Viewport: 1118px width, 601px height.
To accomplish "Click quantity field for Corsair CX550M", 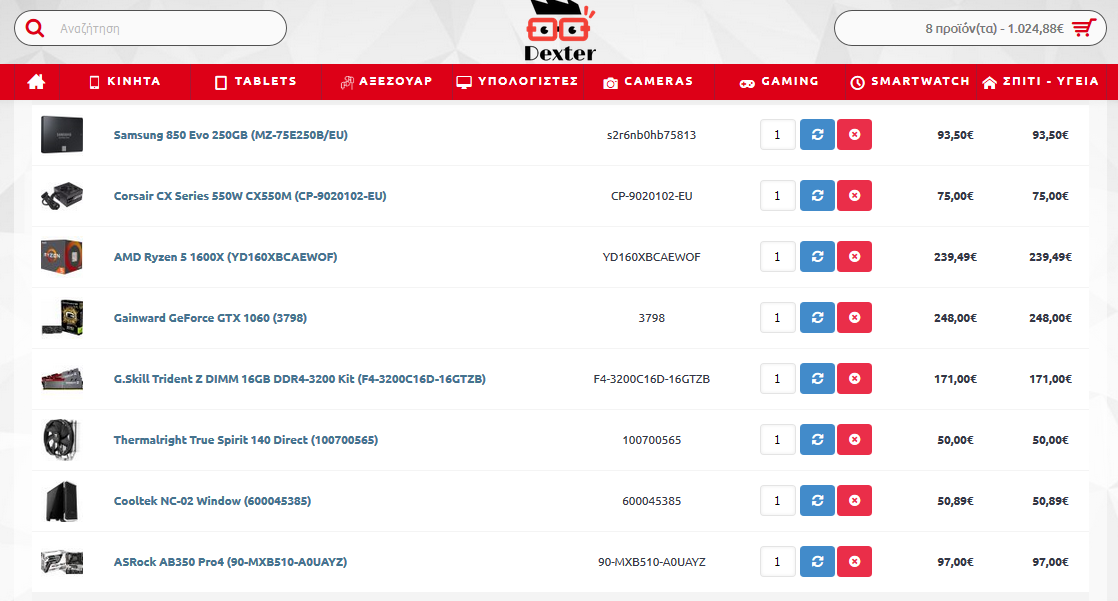I will point(778,195).
